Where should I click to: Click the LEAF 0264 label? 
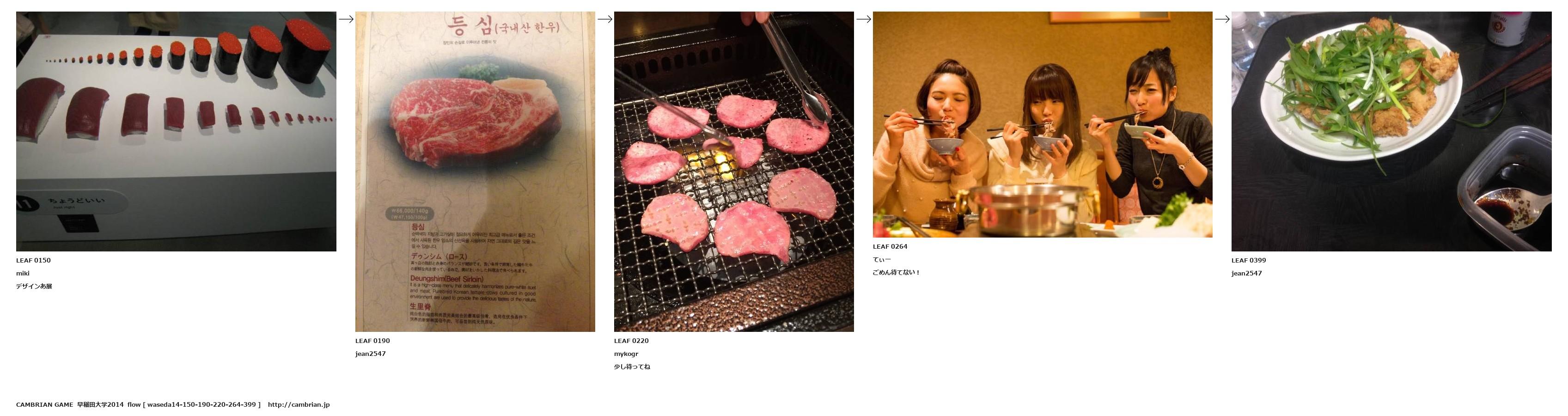coord(890,247)
